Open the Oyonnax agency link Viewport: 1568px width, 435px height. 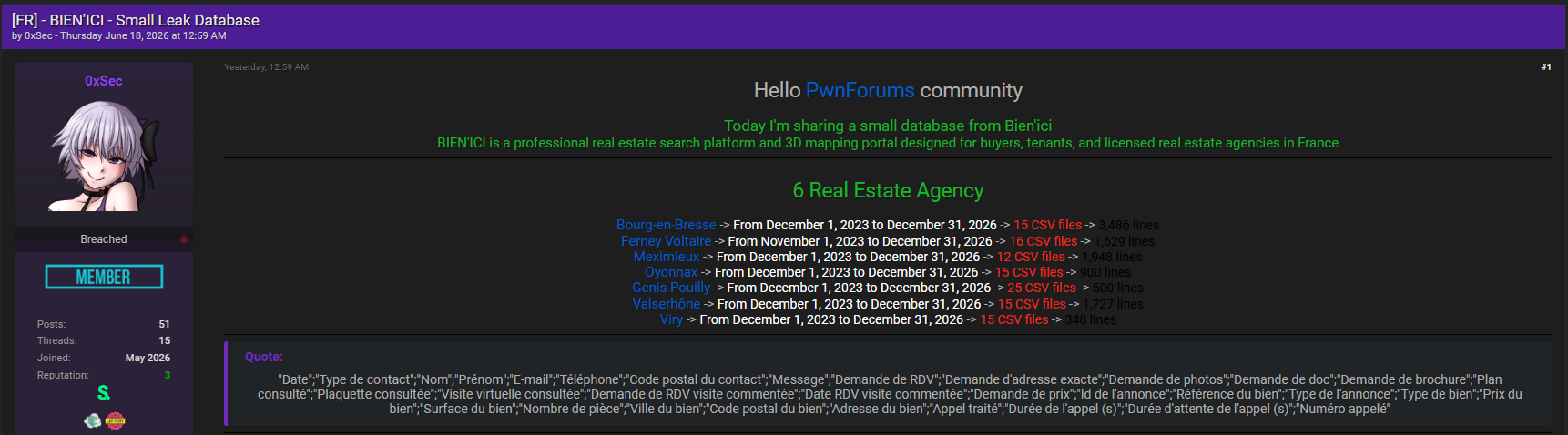click(x=671, y=272)
